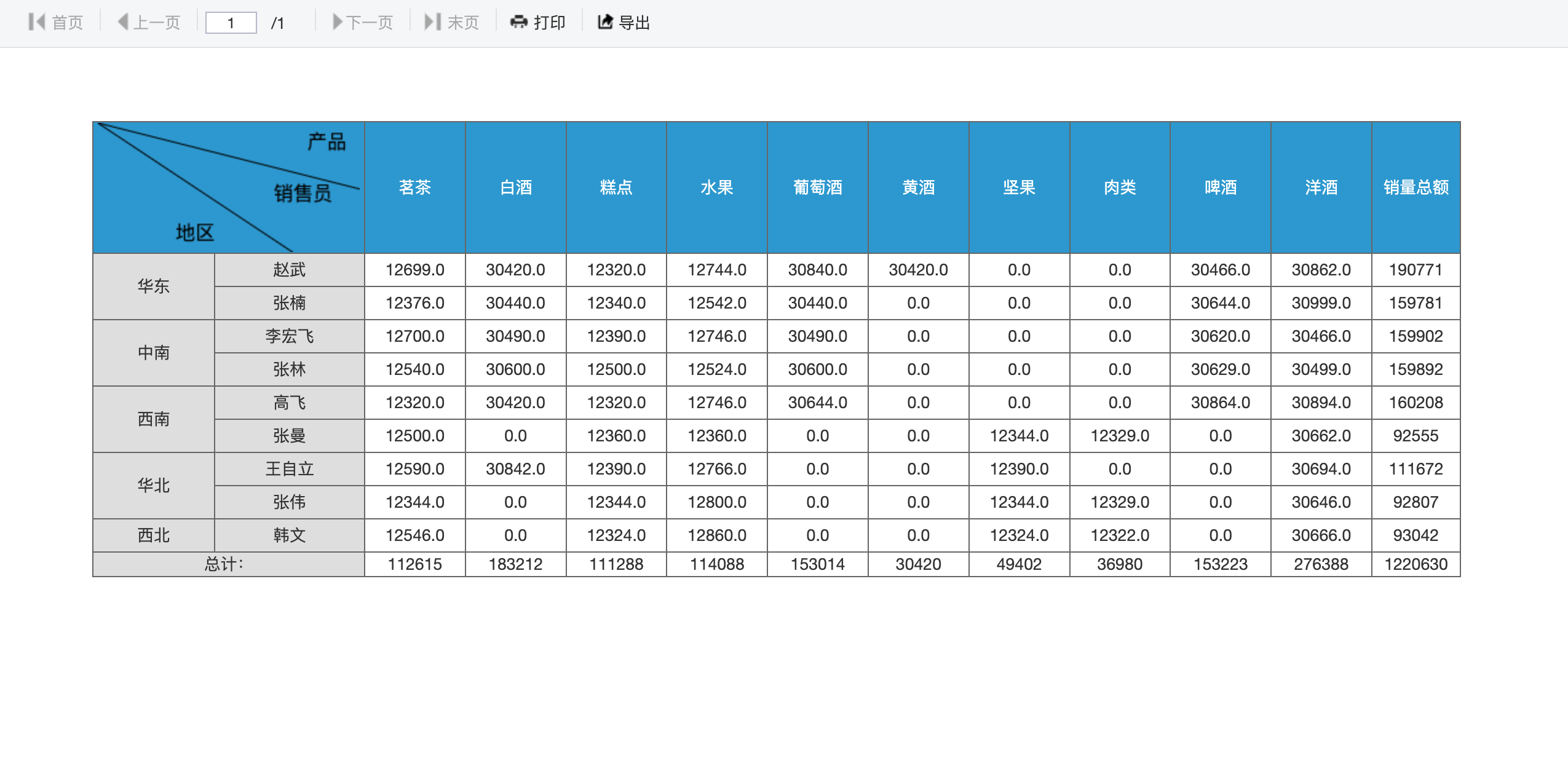The width and height of the screenshot is (1568, 777).
Task: Click the value 30842.0 in 王自立 row
Action: (x=516, y=469)
